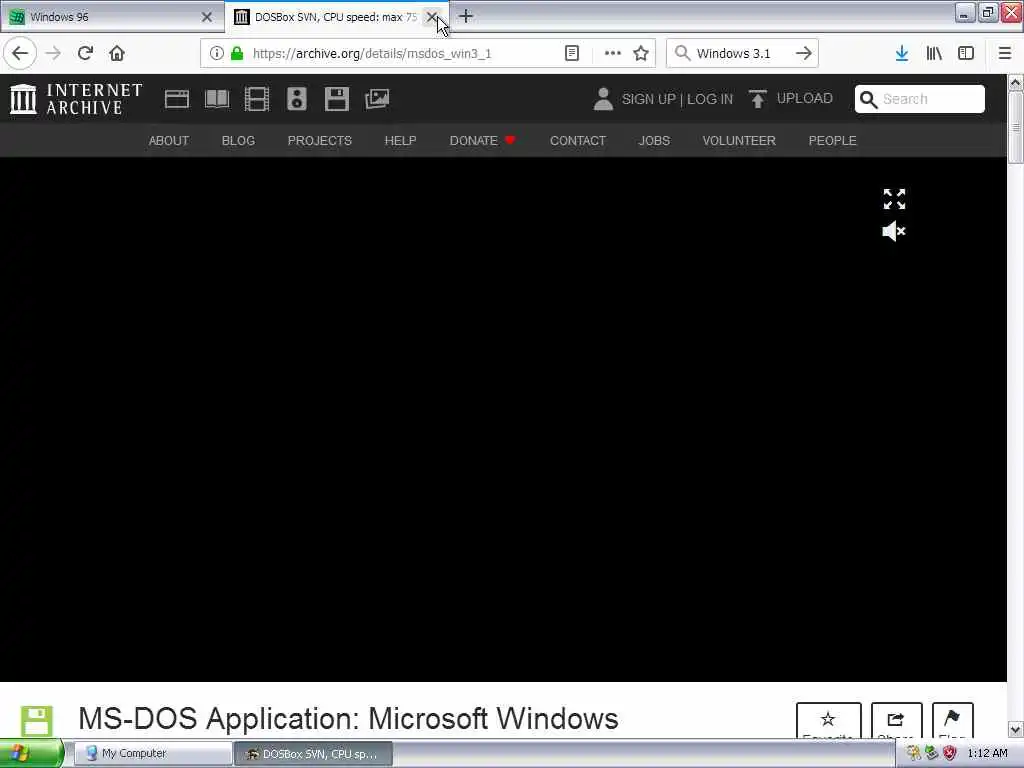Open the PROJECTS nav item
This screenshot has width=1024, height=768.
click(319, 140)
